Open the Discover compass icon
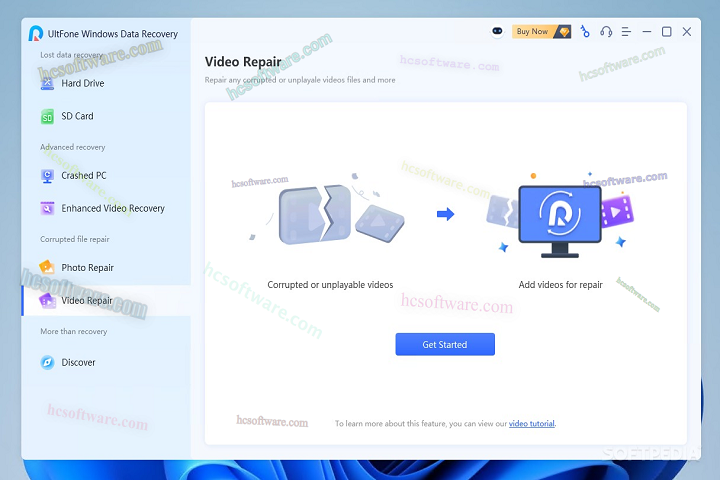Screen dimensions: 720x480 point(47,362)
